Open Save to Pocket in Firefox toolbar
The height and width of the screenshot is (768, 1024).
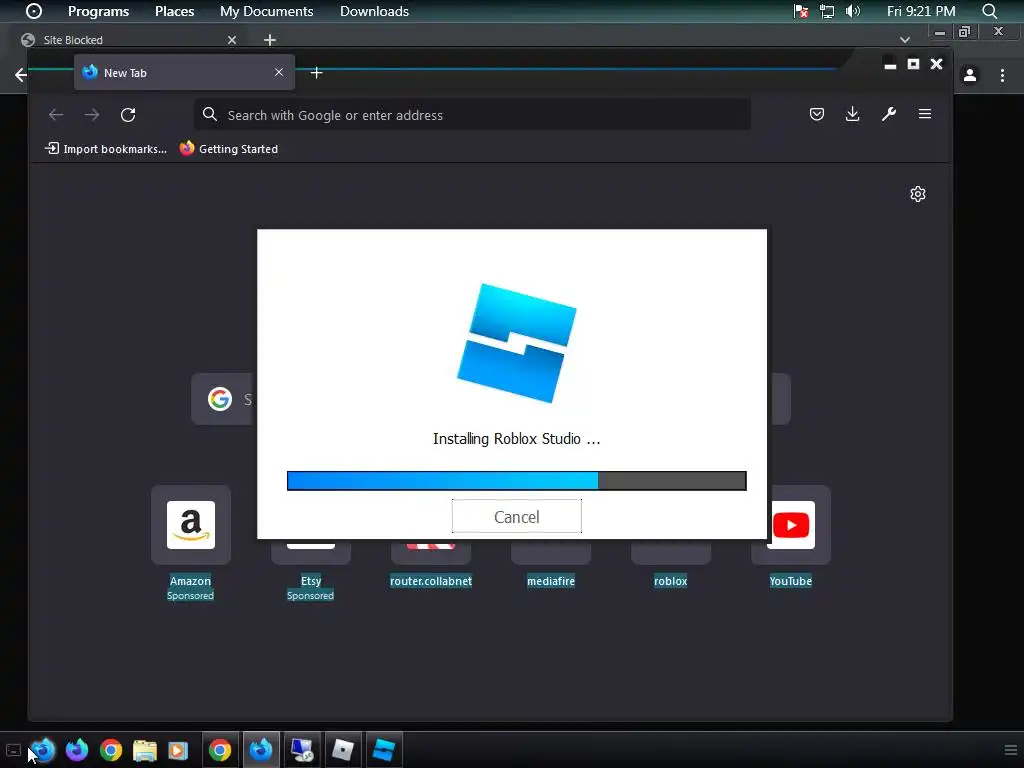pos(816,114)
